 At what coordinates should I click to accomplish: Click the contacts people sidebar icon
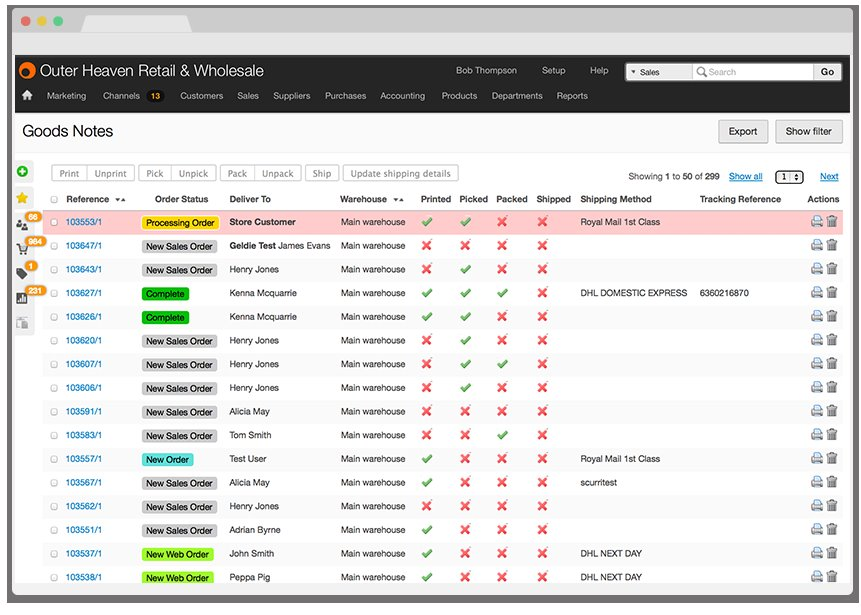pos(22,224)
